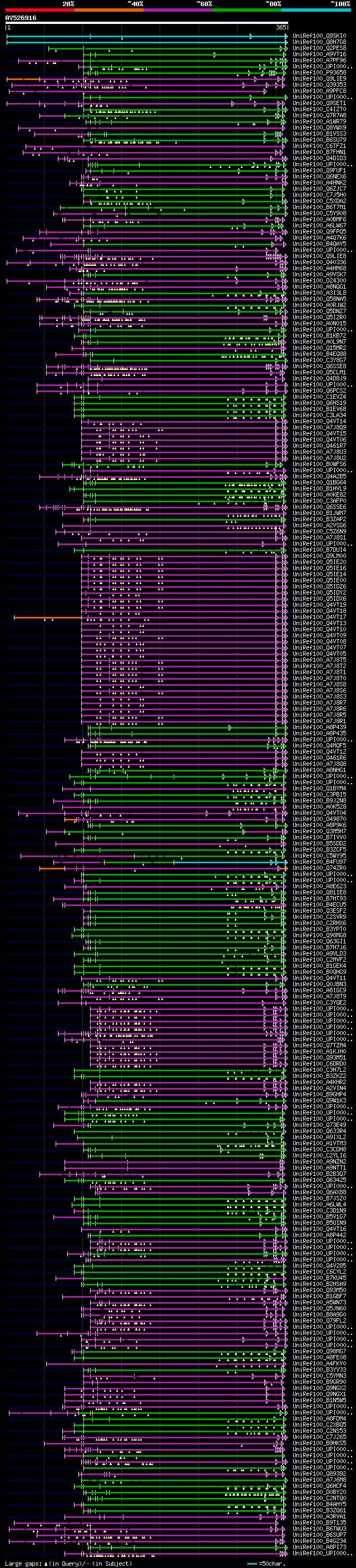Click the orange ~40% identity legend segment
Viewport: 356px width, 1568px height.
coord(109,10)
